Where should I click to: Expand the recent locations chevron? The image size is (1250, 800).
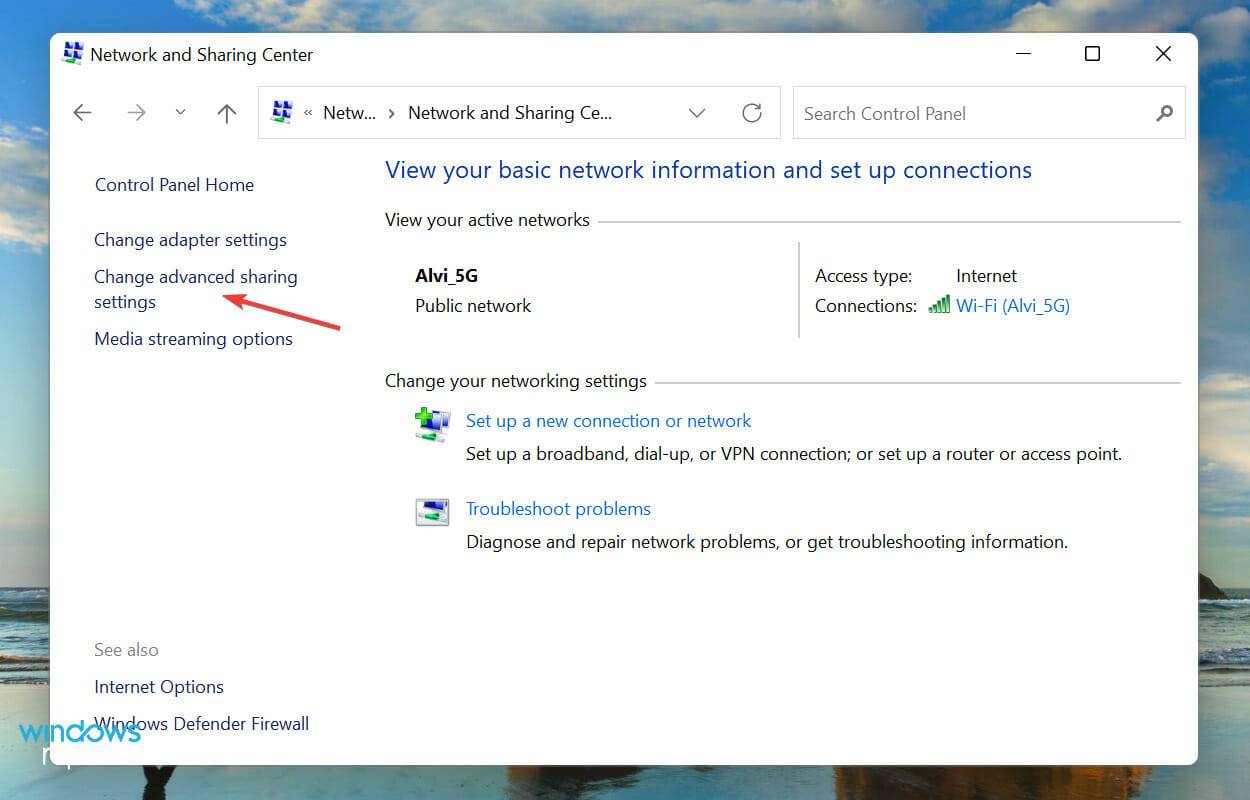tap(181, 112)
